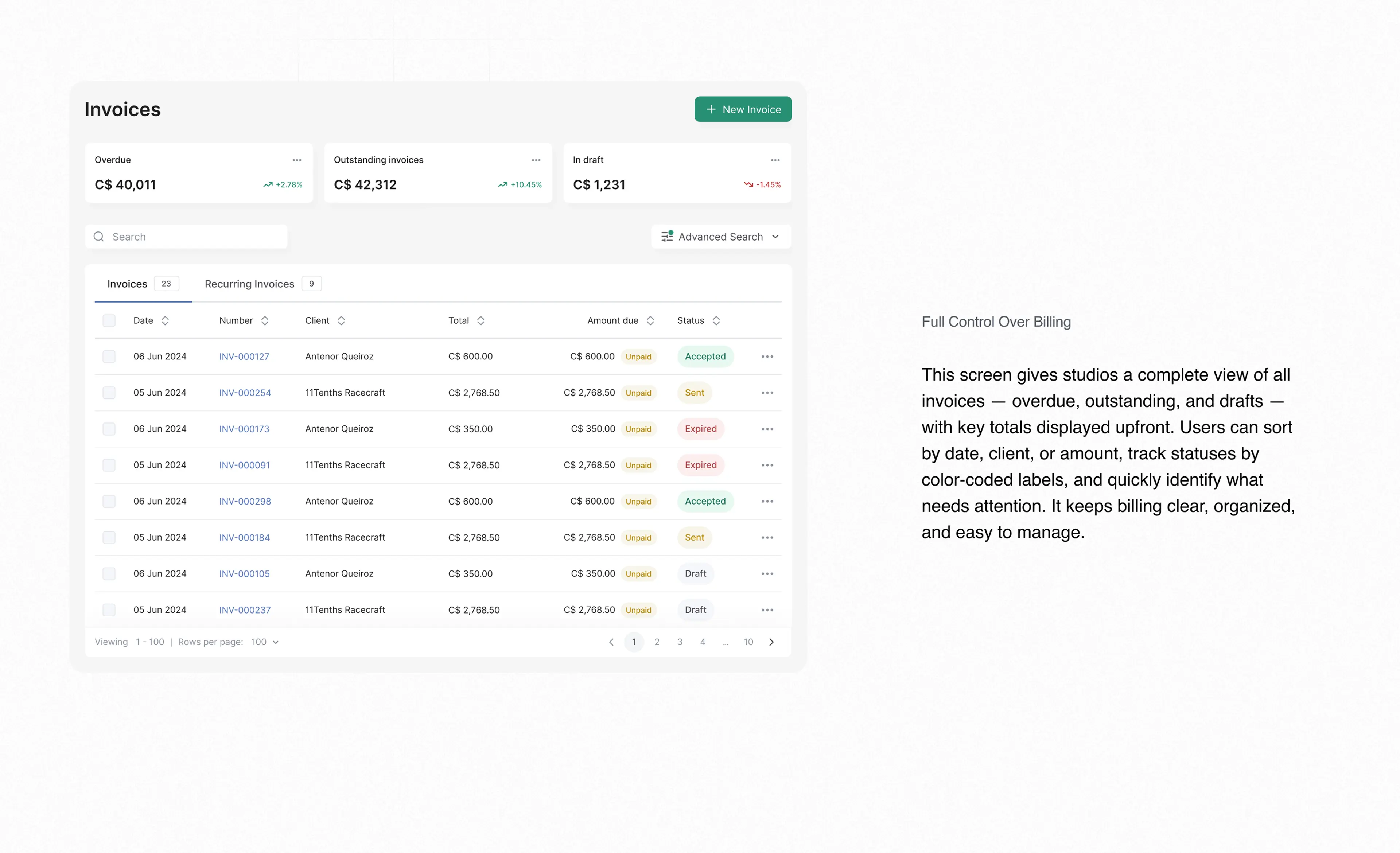Open the rows per page 100 dropdown
The width and height of the screenshot is (1400, 853).
click(265, 642)
